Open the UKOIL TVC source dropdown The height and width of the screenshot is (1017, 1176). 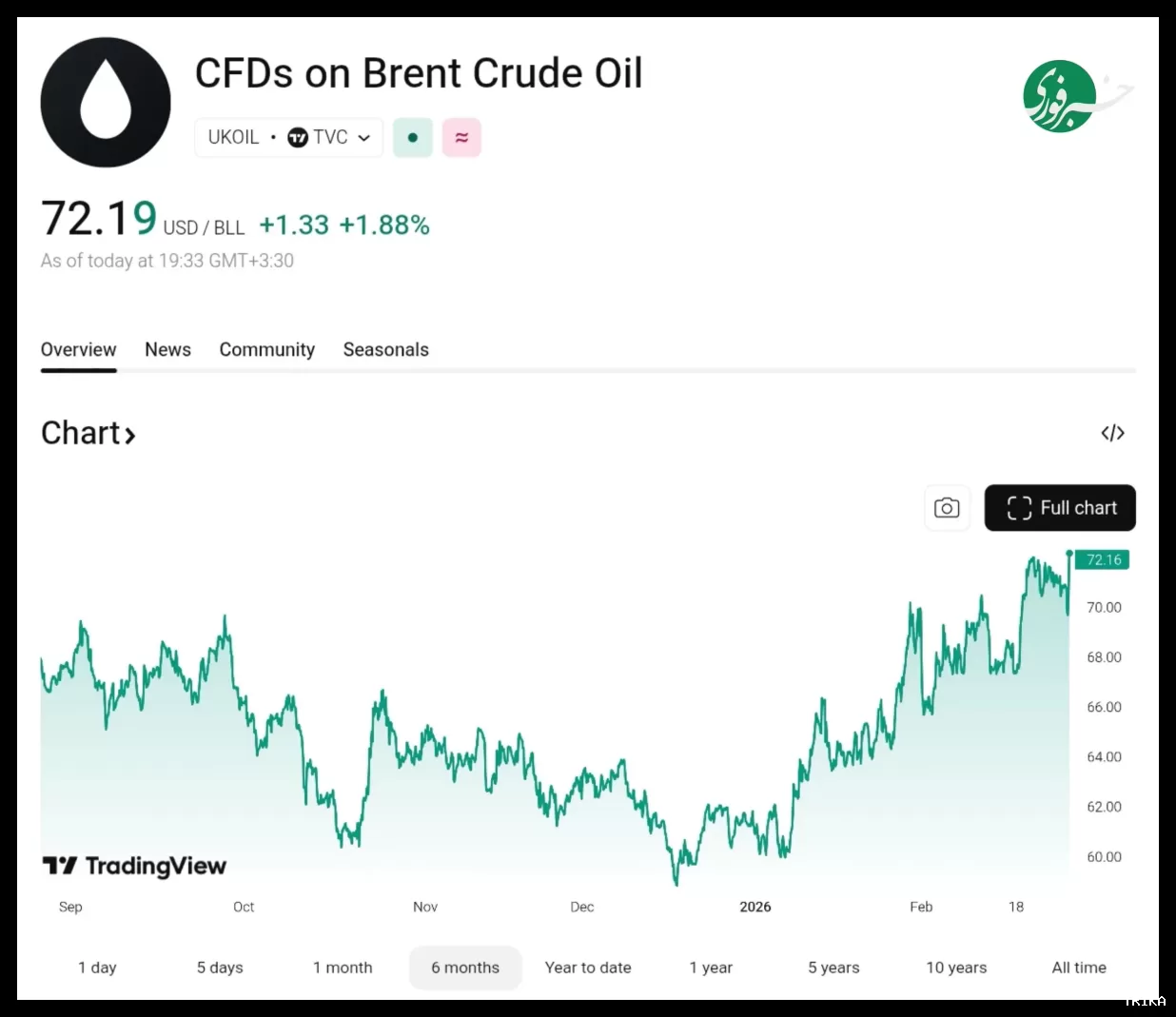click(288, 138)
